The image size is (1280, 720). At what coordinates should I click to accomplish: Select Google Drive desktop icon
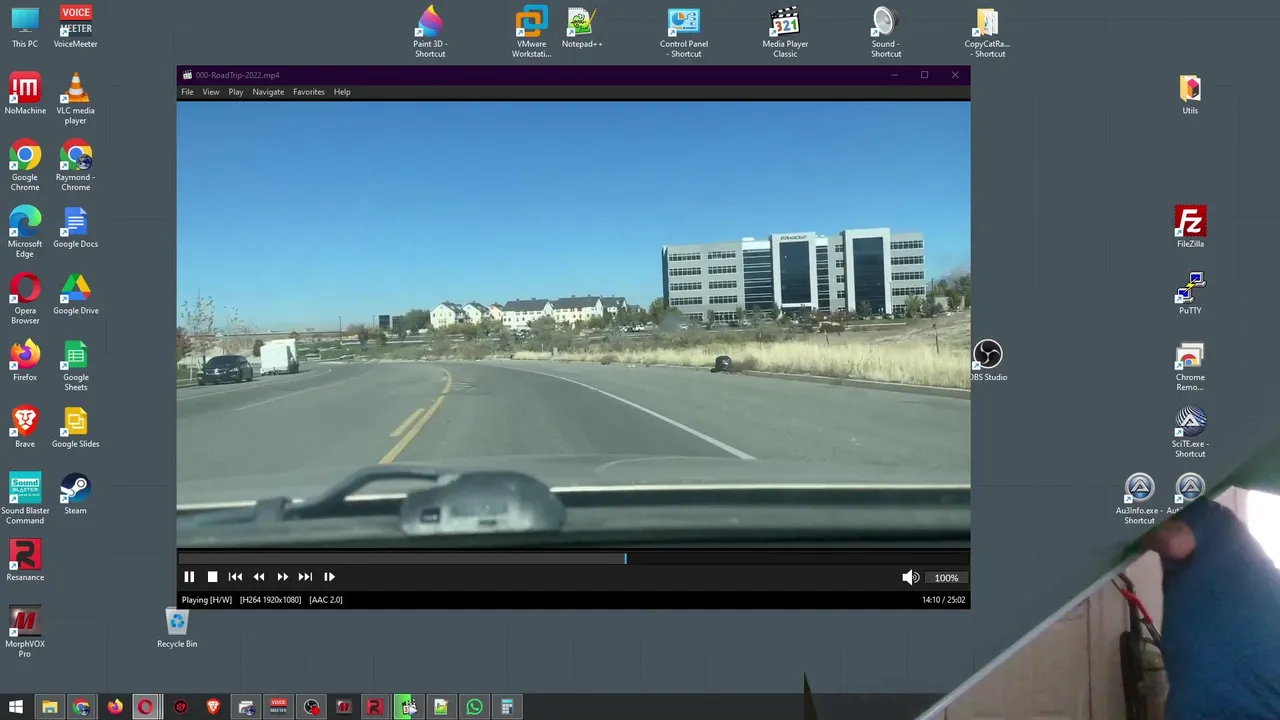75,294
